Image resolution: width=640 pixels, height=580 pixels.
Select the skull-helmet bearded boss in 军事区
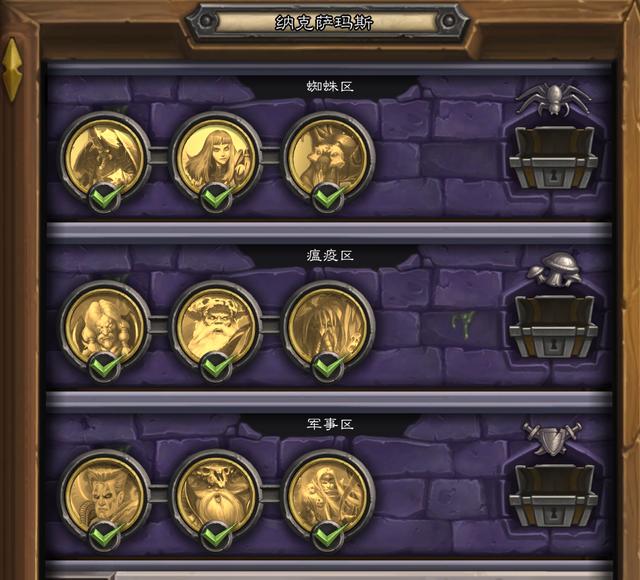click(x=216, y=496)
